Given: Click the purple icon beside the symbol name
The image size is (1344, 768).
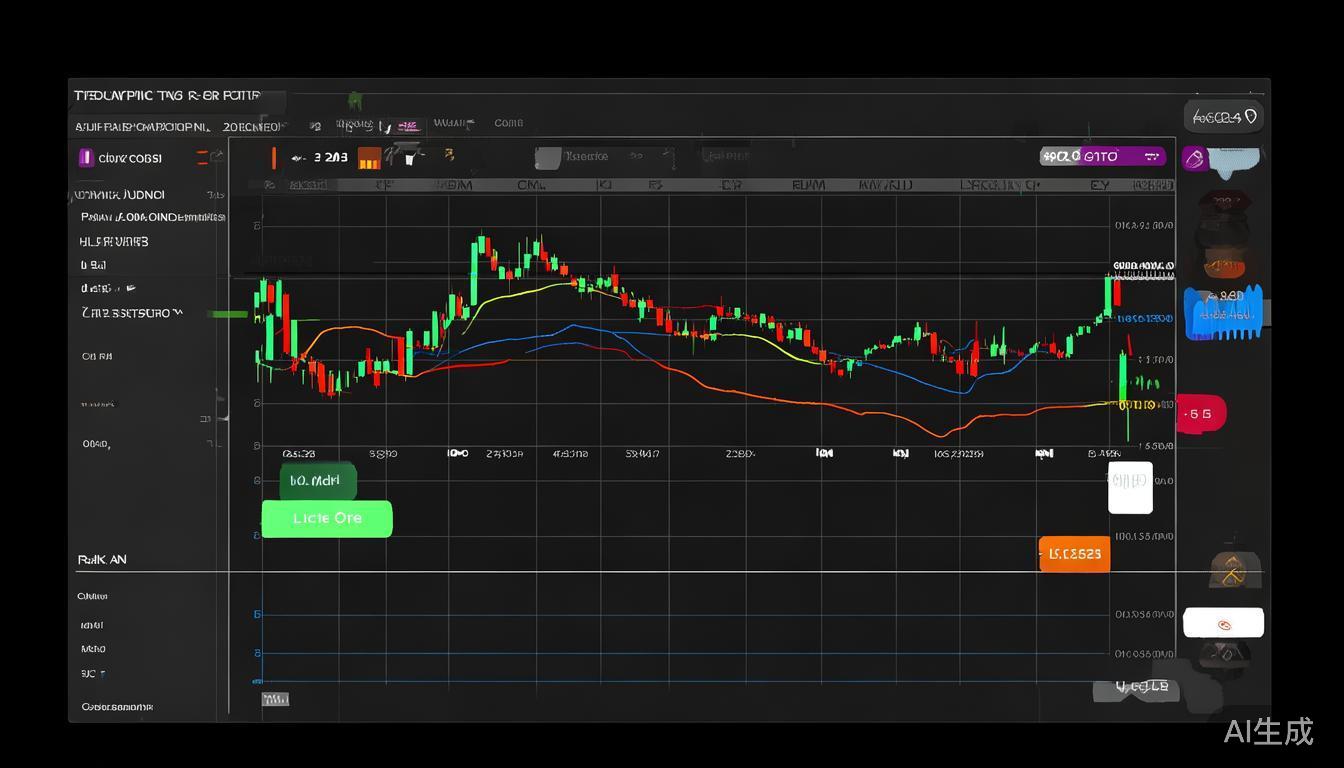Looking at the screenshot, I should click(85, 157).
